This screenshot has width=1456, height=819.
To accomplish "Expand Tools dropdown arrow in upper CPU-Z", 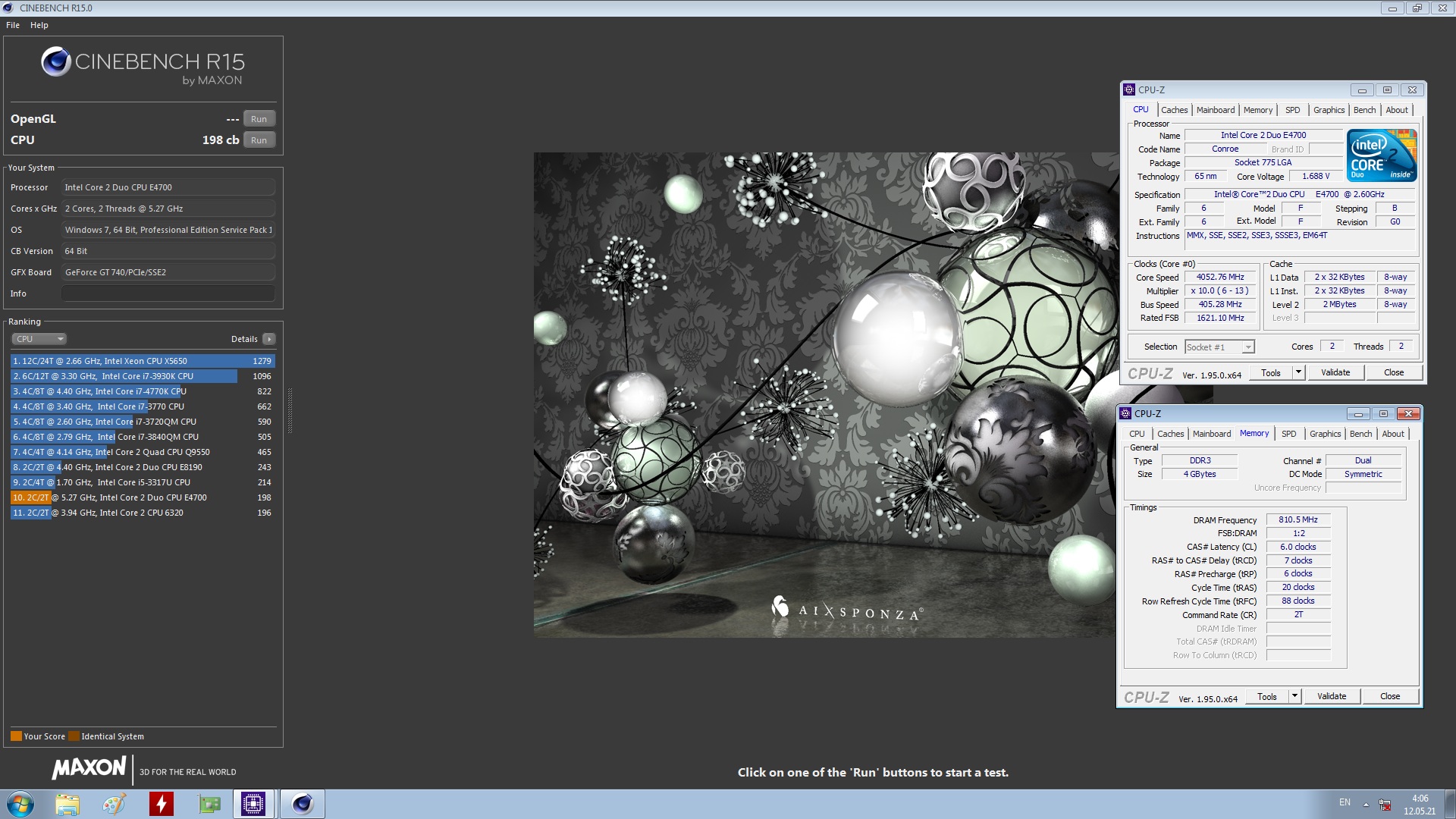I will click(1298, 372).
